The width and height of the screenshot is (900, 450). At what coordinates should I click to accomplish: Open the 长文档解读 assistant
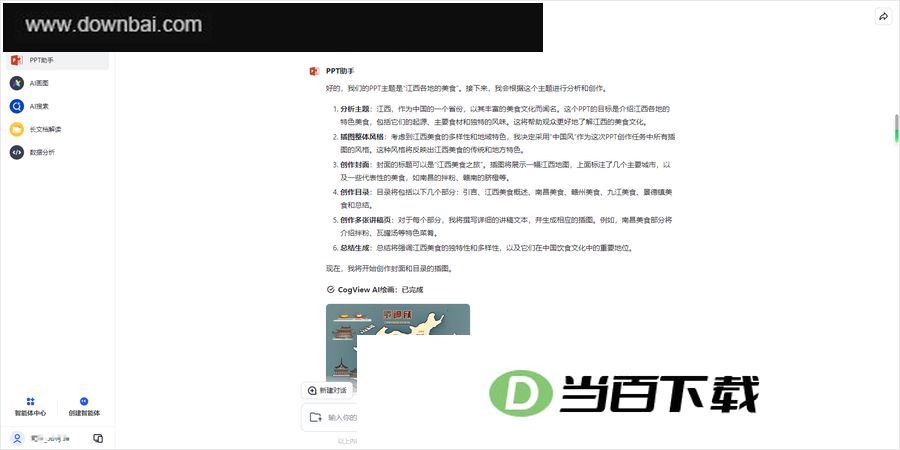pyautogui.click(x=57, y=129)
